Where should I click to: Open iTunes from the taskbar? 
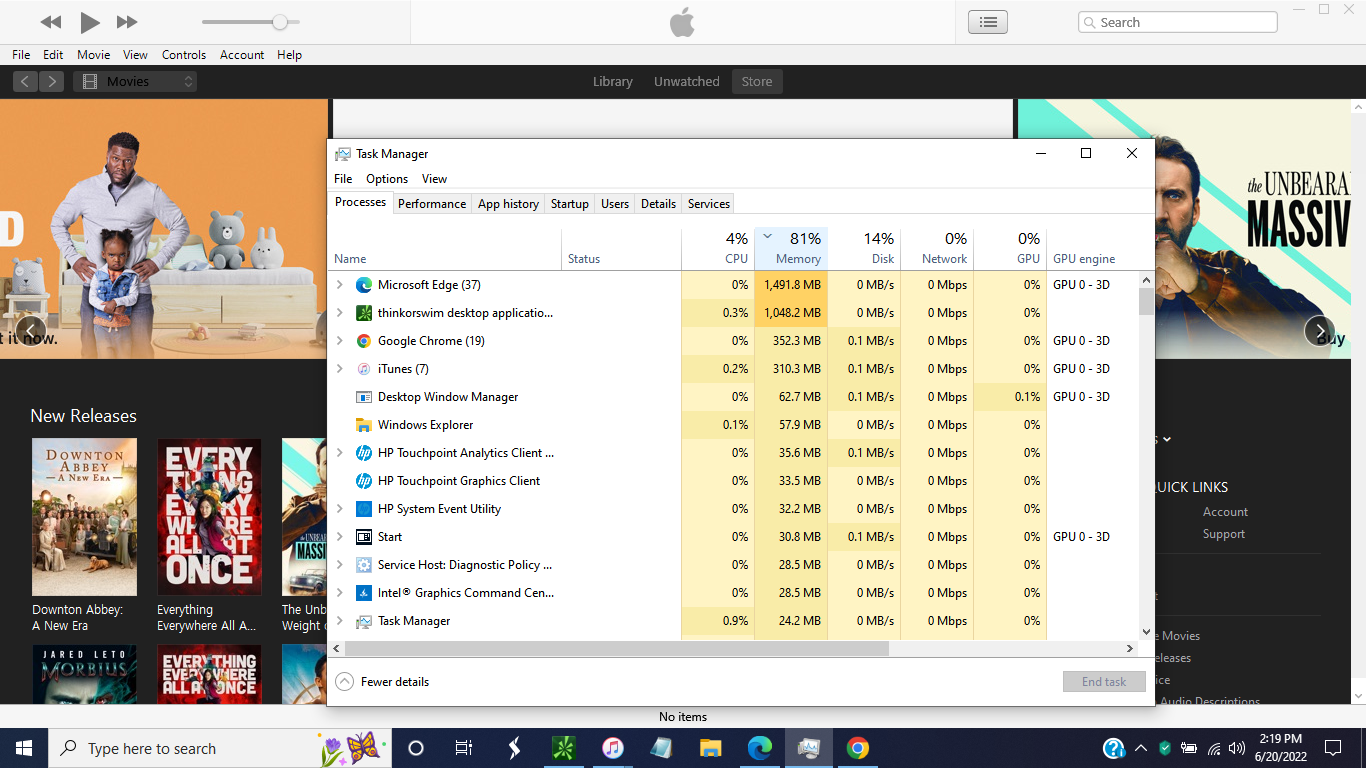click(612, 748)
